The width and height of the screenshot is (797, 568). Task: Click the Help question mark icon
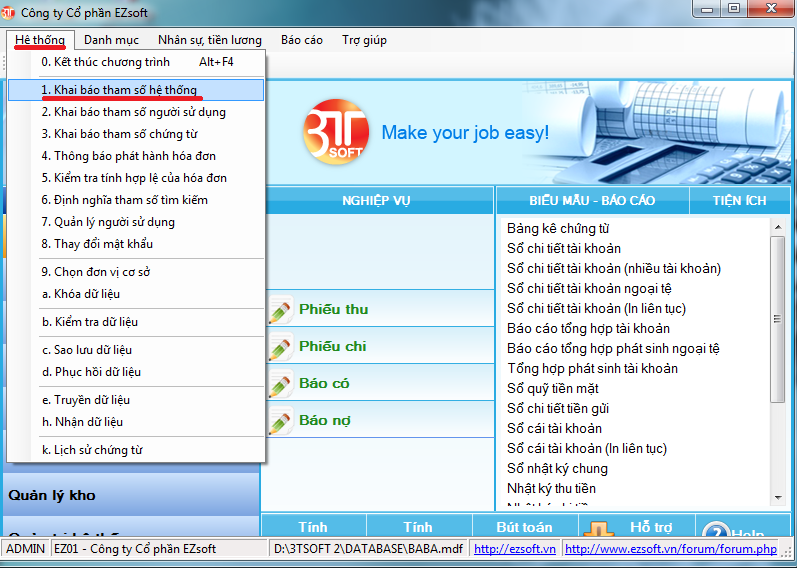tap(714, 533)
